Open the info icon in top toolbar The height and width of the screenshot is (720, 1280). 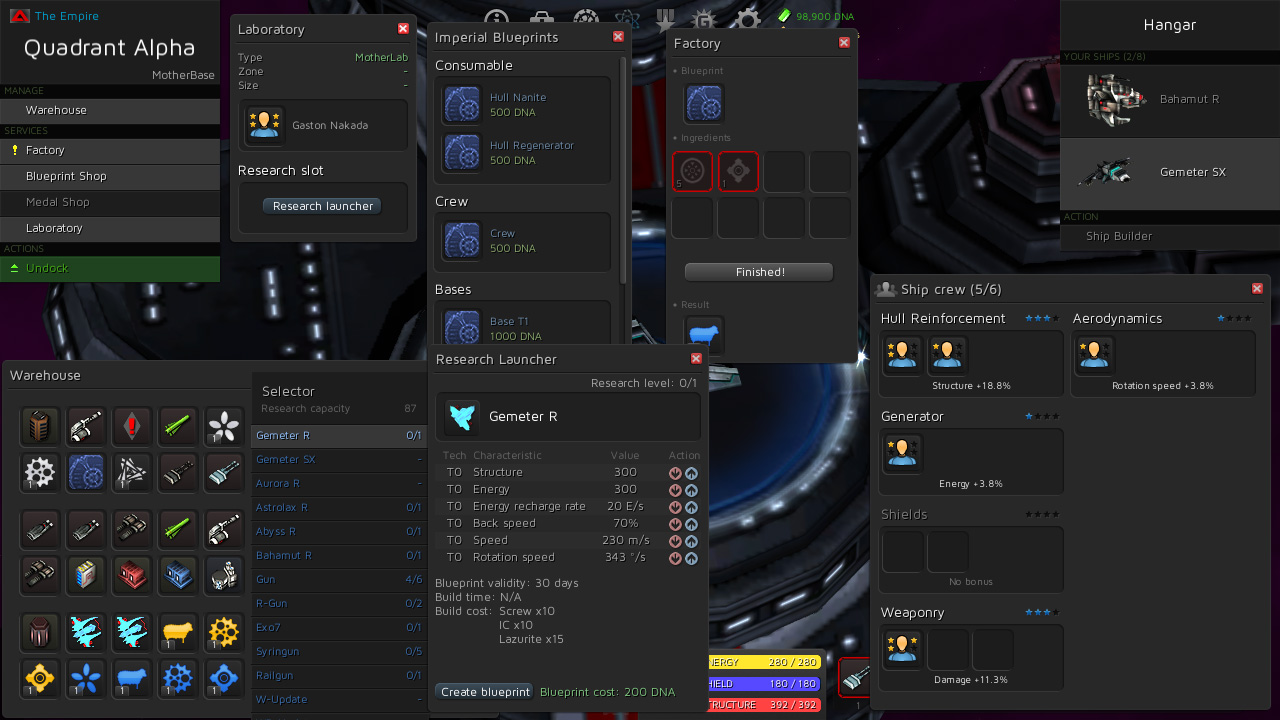pyautogui.click(x=497, y=20)
